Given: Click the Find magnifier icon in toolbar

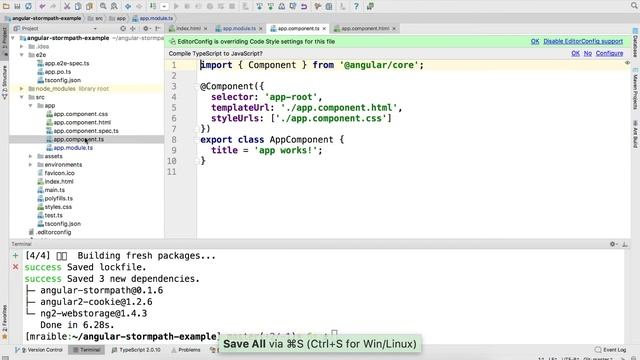Looking at the screenshot, I should 103,7.
